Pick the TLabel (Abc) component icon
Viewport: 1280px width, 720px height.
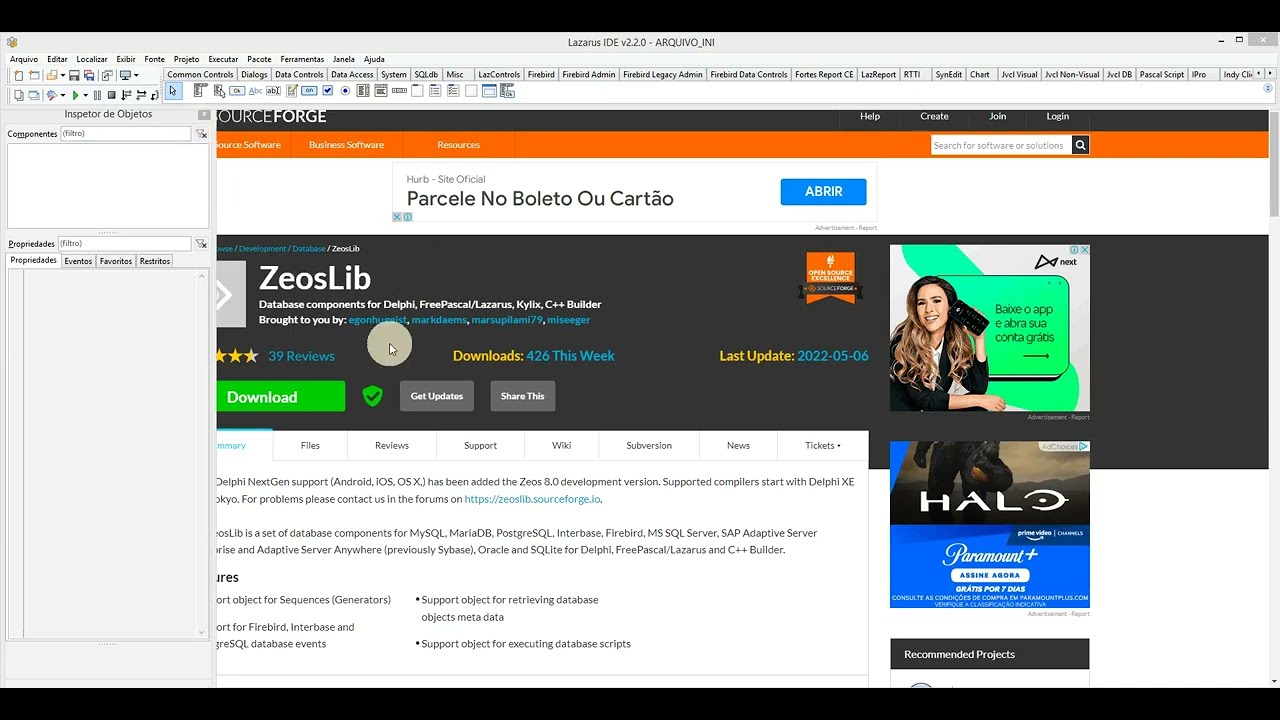tap(255, 91)
